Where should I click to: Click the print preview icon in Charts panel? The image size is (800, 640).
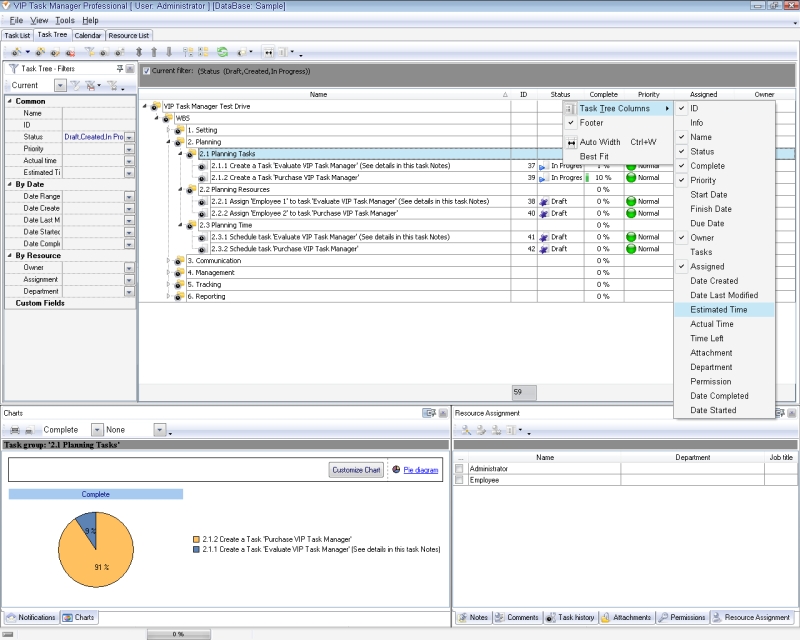(x=30, y=430)
